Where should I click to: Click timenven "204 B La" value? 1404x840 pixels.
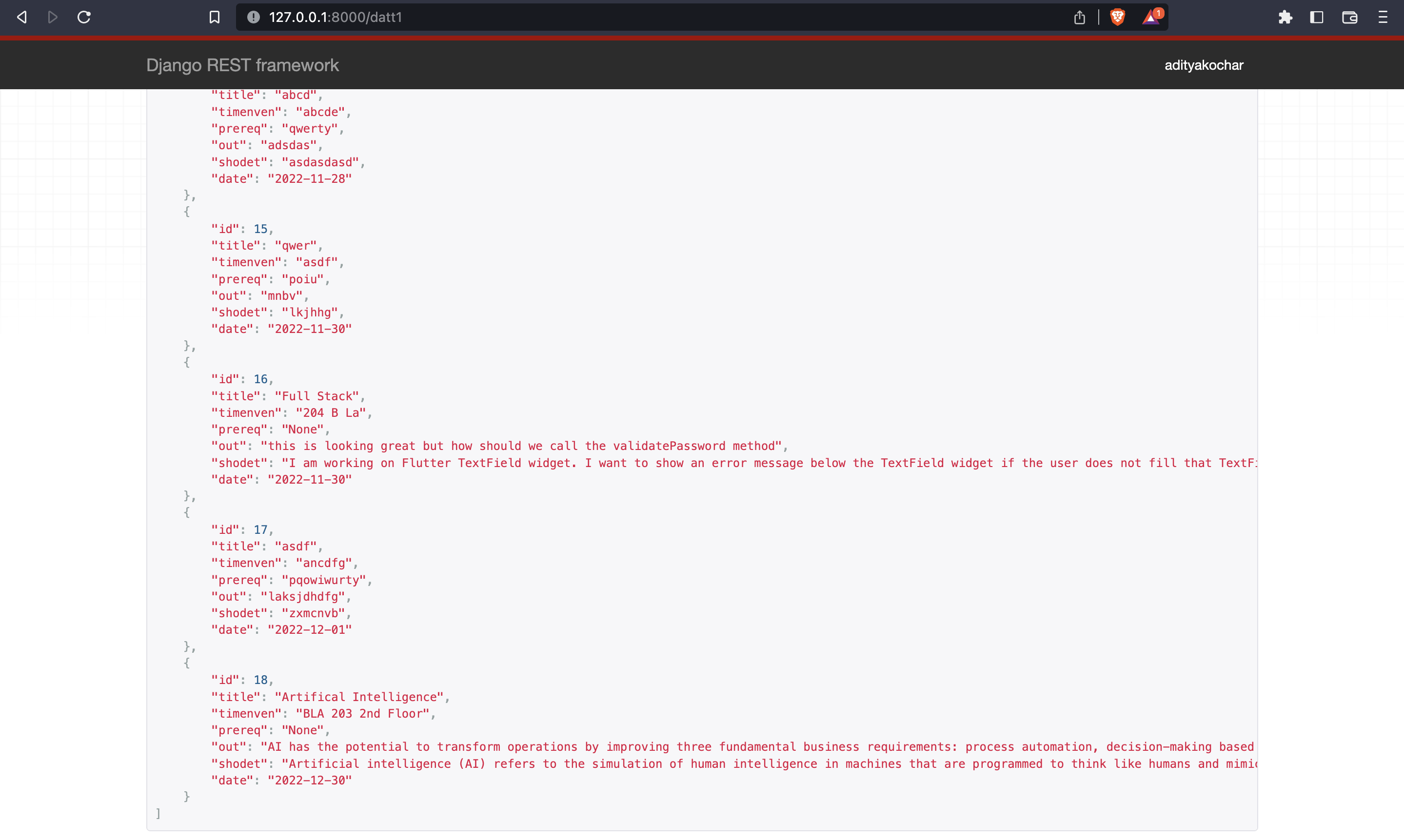pos(331,412)
